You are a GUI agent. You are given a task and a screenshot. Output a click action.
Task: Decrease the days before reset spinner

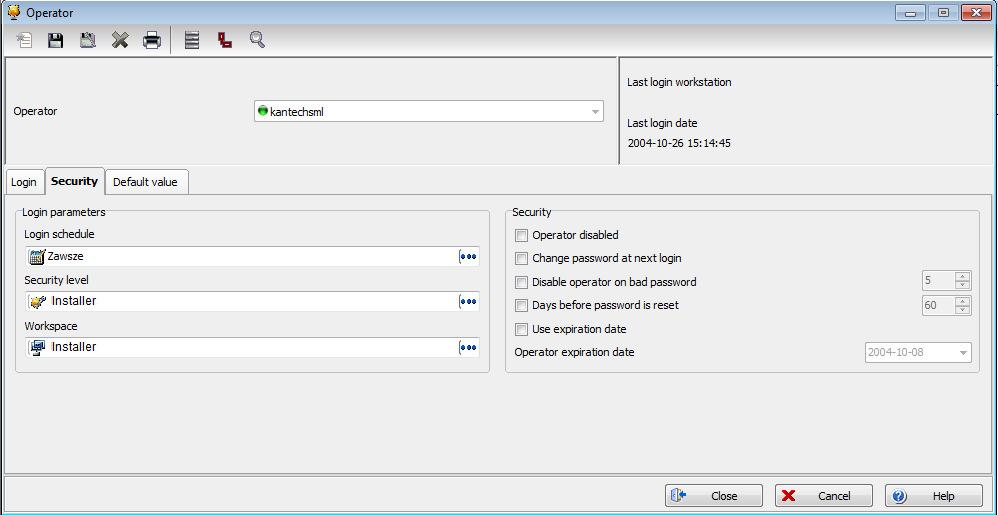point(963,310)
